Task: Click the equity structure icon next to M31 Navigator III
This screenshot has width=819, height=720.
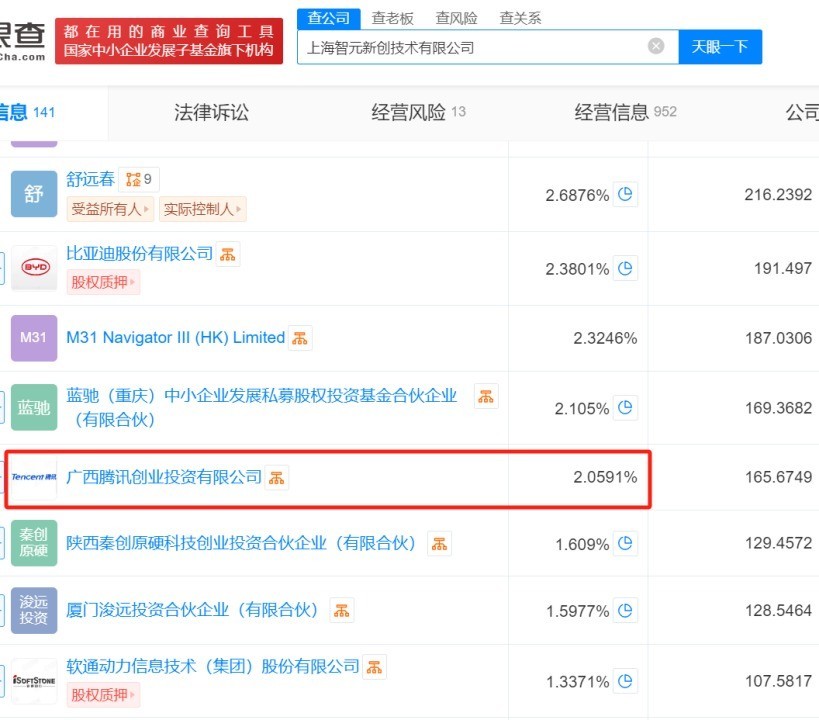Action: click(300, 338)
